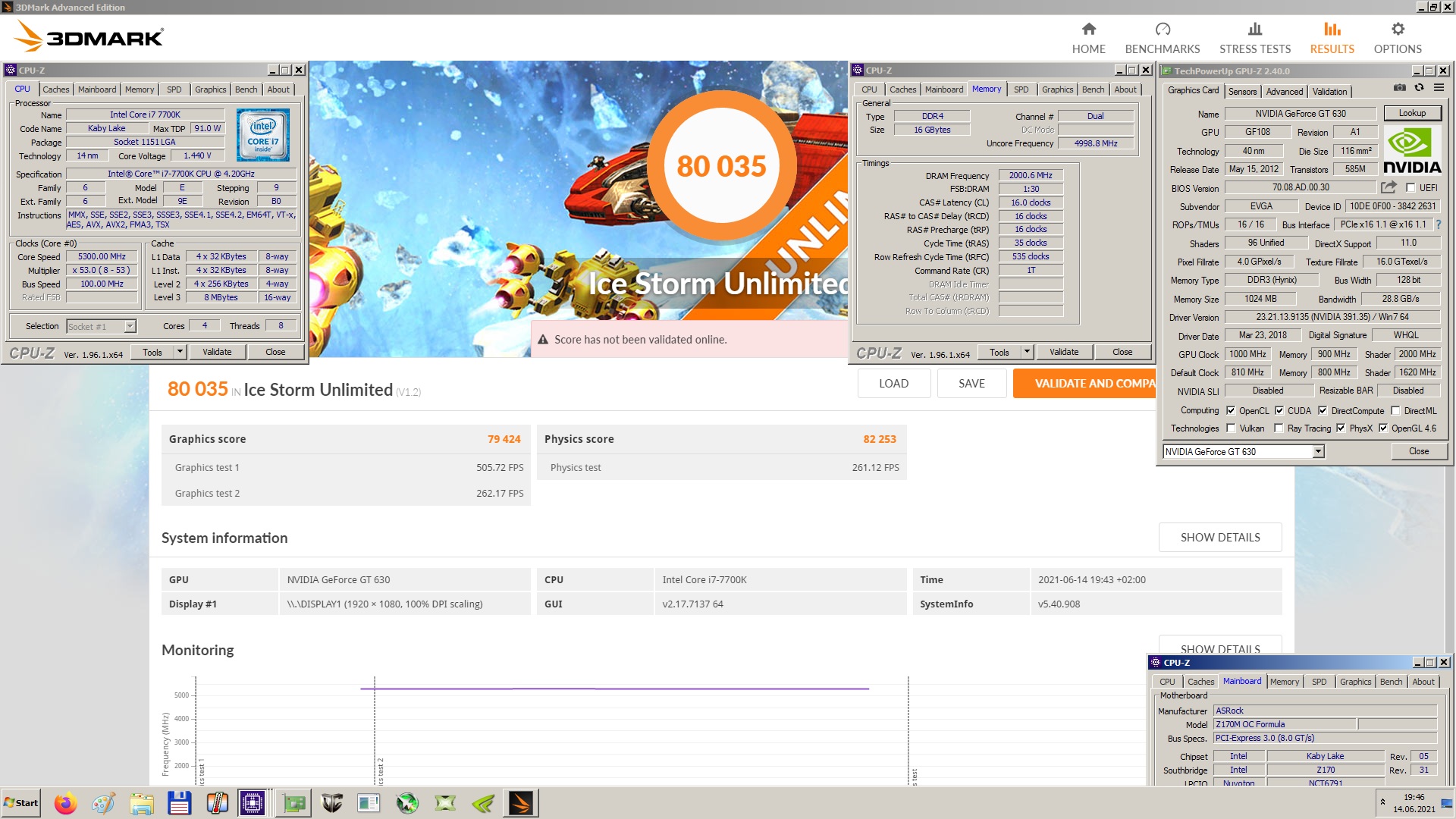
Task: Switch to 3DMark via orange taskbar icon
Action: click(521, 803)
